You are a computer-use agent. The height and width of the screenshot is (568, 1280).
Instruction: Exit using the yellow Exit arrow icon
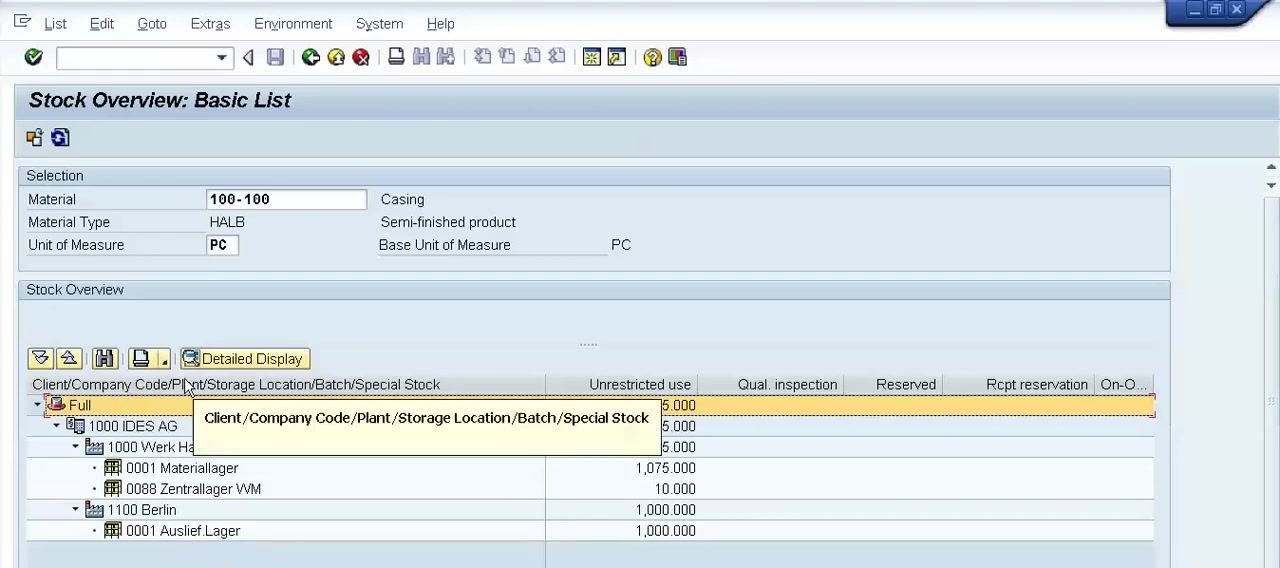pyautogui.click(x=336, y=57)
